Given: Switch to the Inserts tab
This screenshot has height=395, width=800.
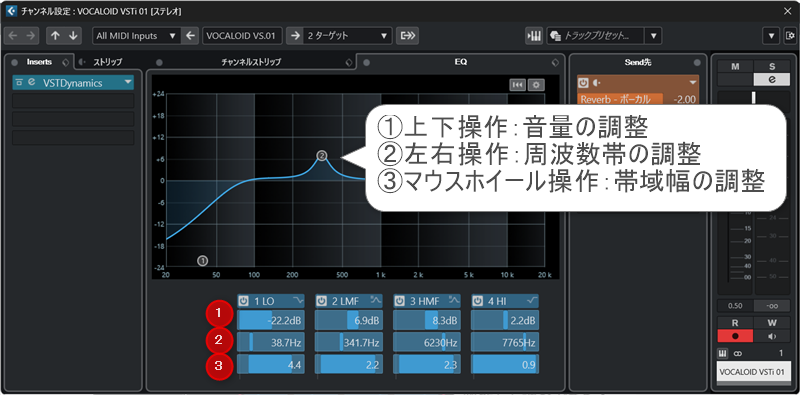Looking at the screenshot, I should coord(39,62).
